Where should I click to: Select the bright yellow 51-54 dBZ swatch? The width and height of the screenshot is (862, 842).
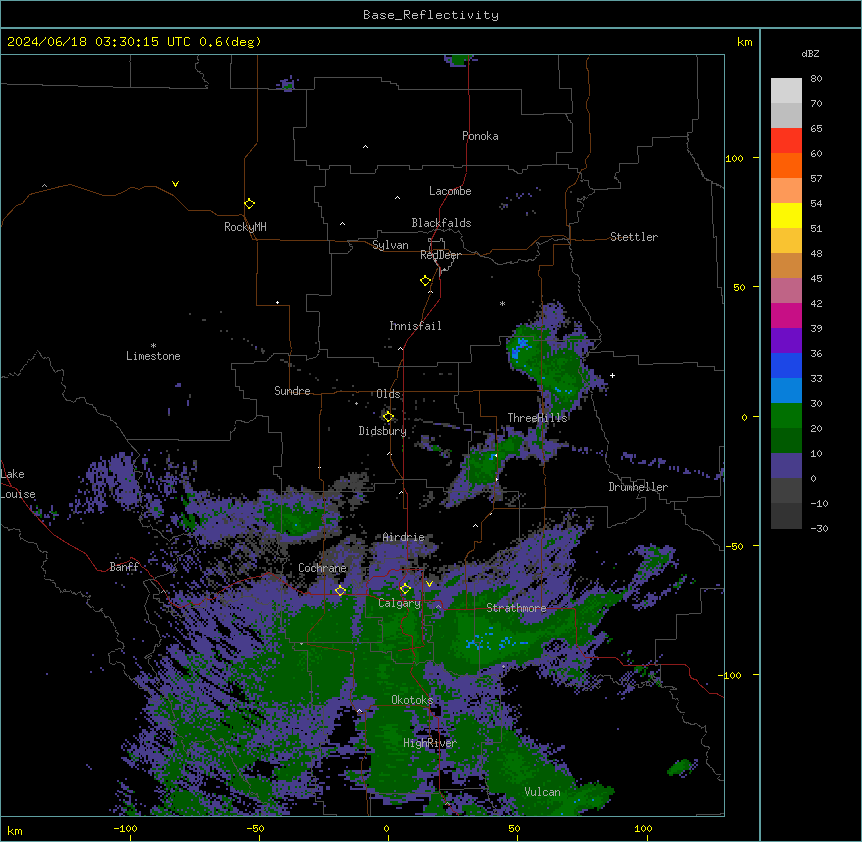pos(786,215)
